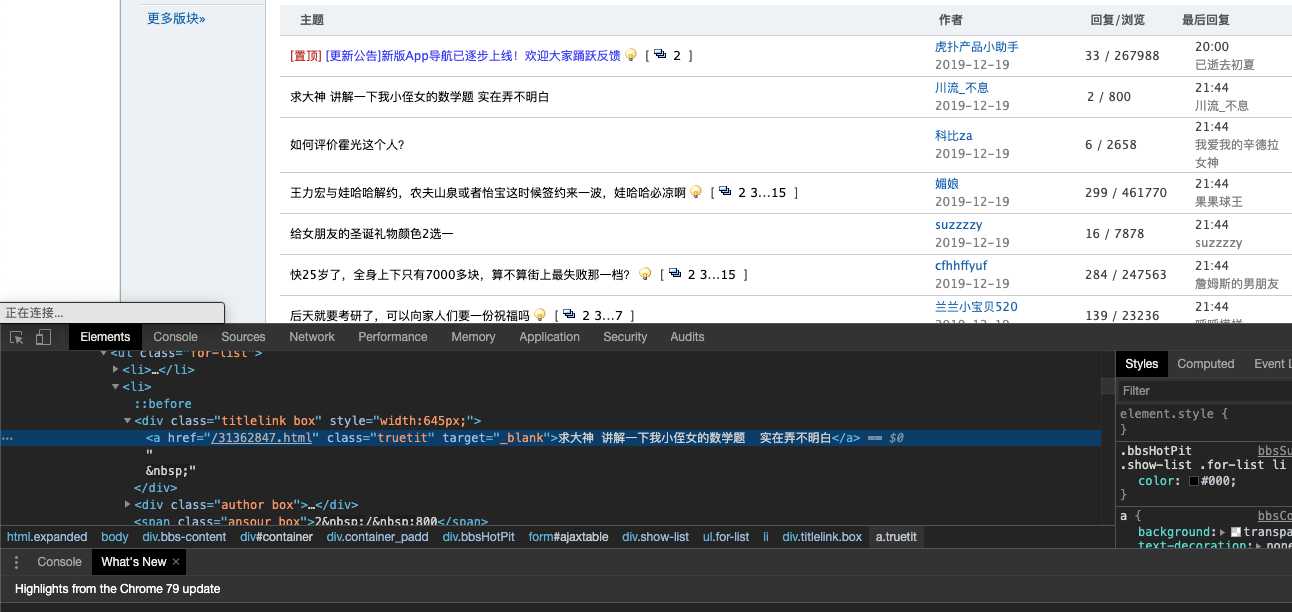Go to page 15 of 王力宏 thread
This screenshot has width=1292, height=612.
click(779, 193)
